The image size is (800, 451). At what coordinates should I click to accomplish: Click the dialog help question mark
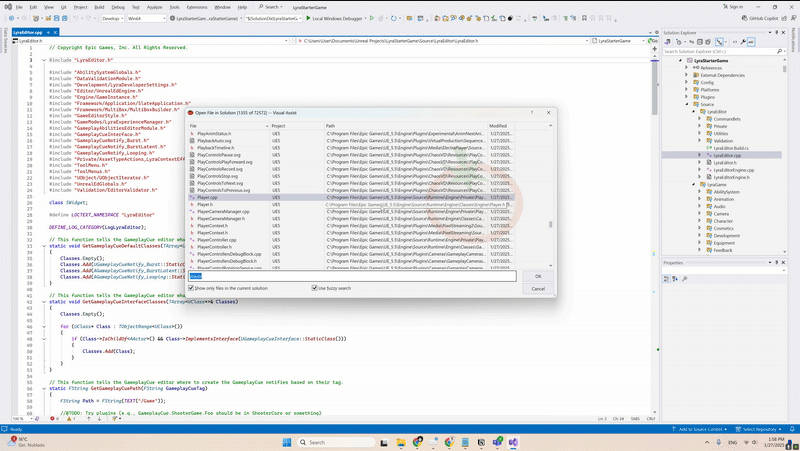pyautogui.click(x=532, y=113)
